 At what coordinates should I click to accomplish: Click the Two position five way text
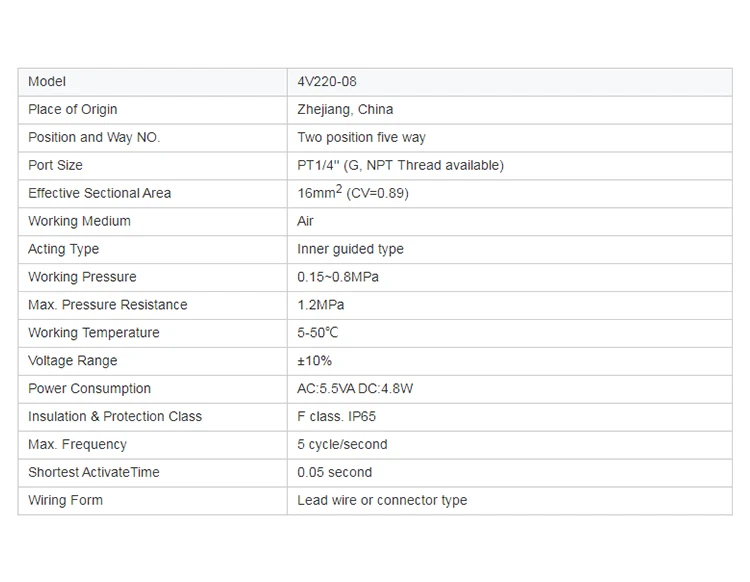361,138
